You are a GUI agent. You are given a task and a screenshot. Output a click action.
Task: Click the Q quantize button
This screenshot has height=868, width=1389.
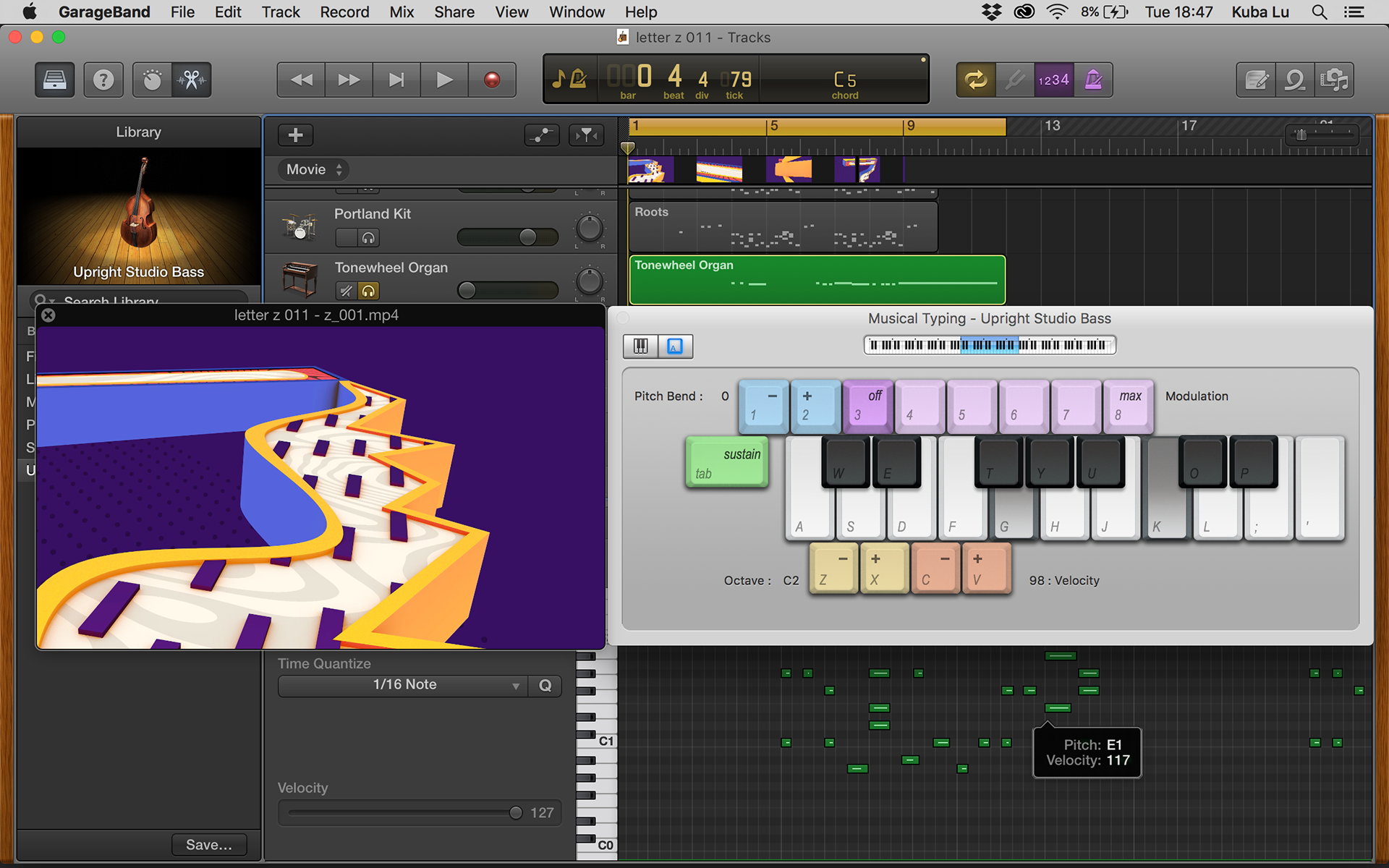click(545, 685)
